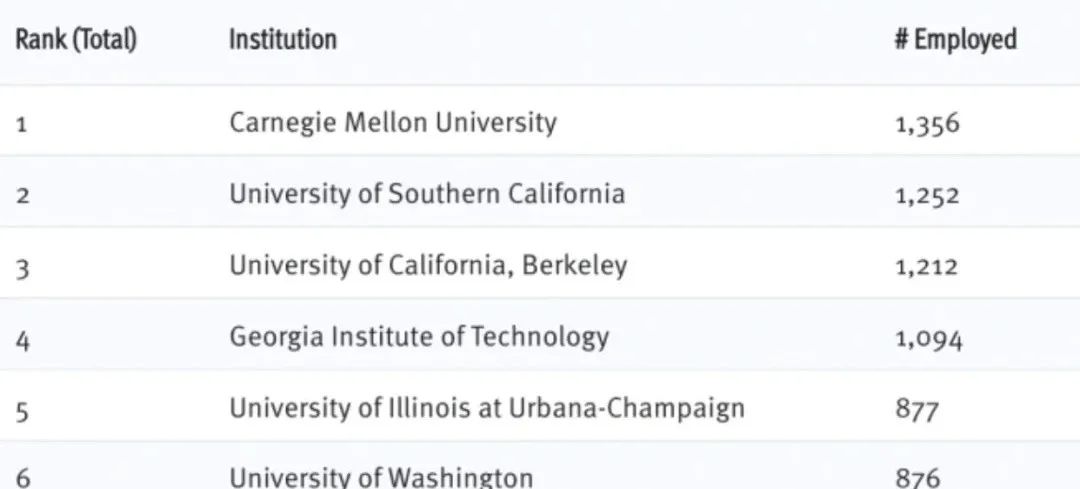Sort by # Employed column header

(955, 40)
